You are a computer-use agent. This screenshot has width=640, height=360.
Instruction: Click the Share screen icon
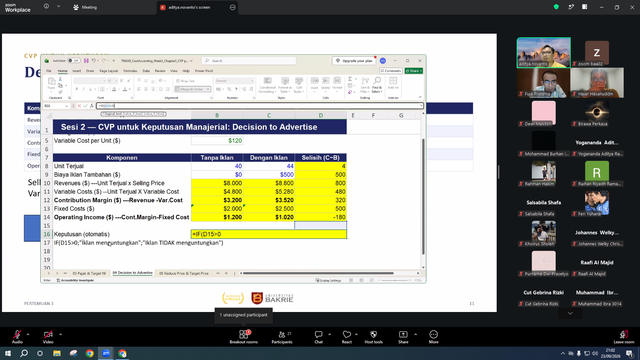(403, 337)
